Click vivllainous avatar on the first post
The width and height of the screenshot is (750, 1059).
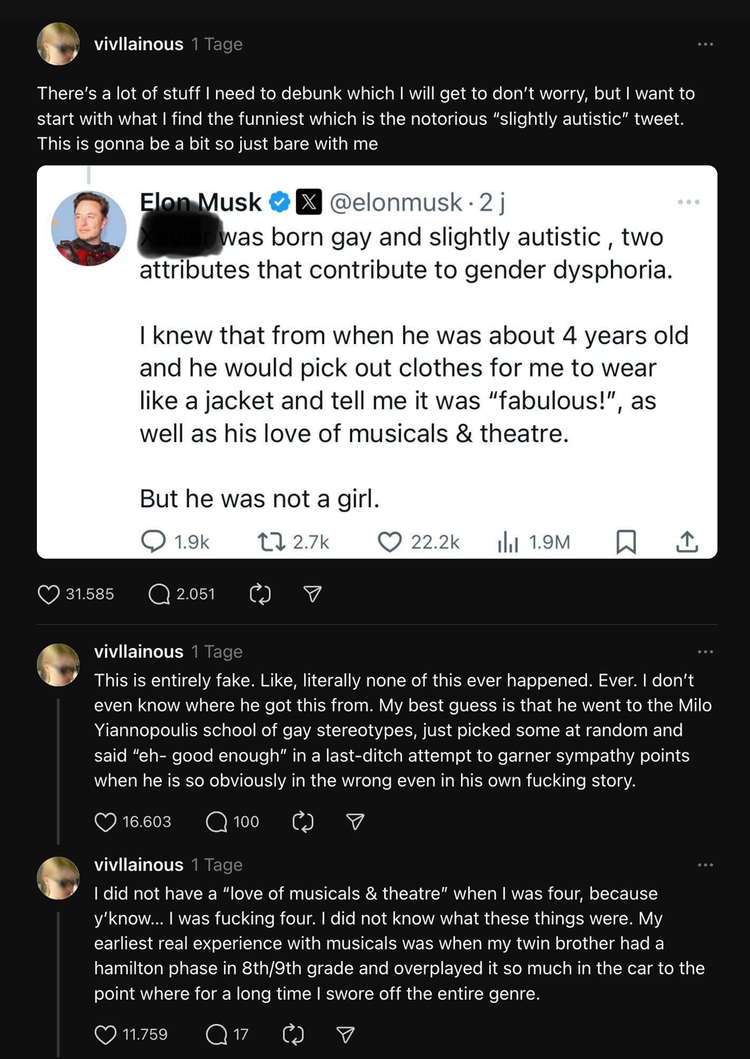click(x=58, y=44)
